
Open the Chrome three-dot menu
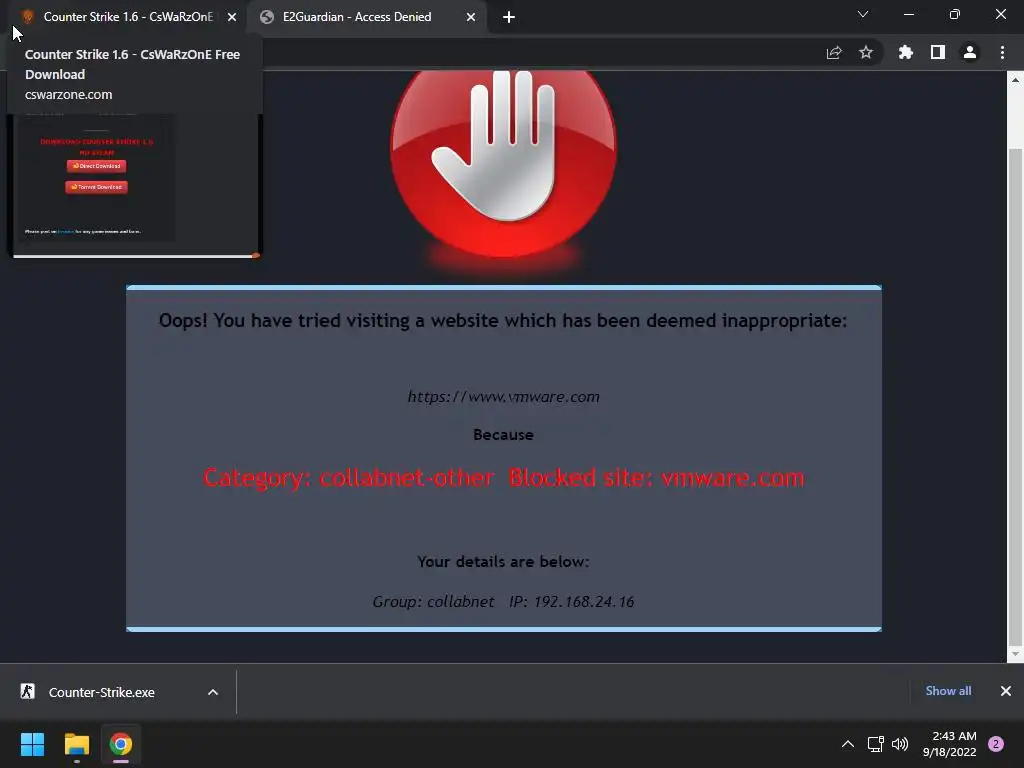click(1002, 52)
